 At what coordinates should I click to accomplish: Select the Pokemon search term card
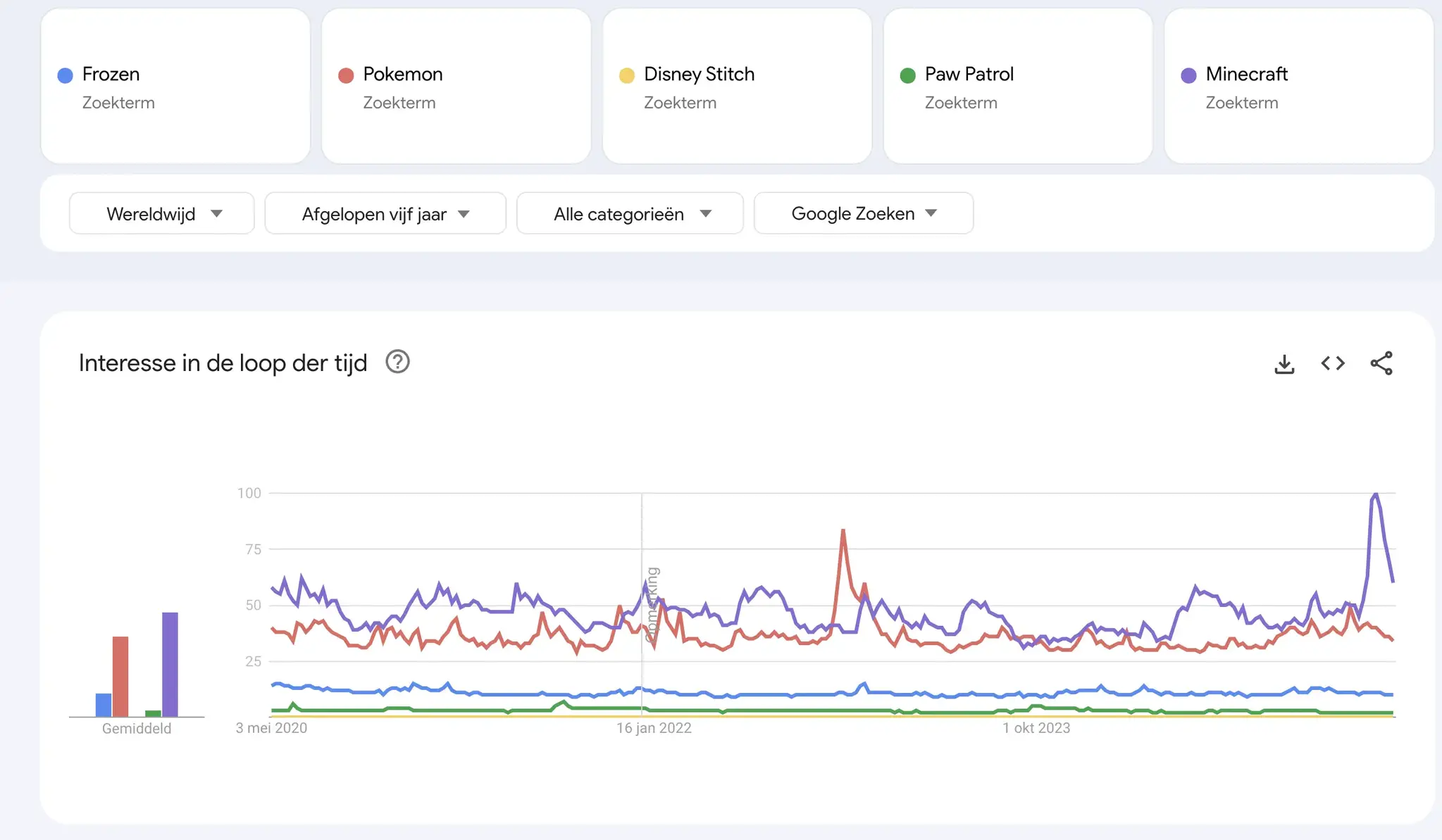point(456,86)
